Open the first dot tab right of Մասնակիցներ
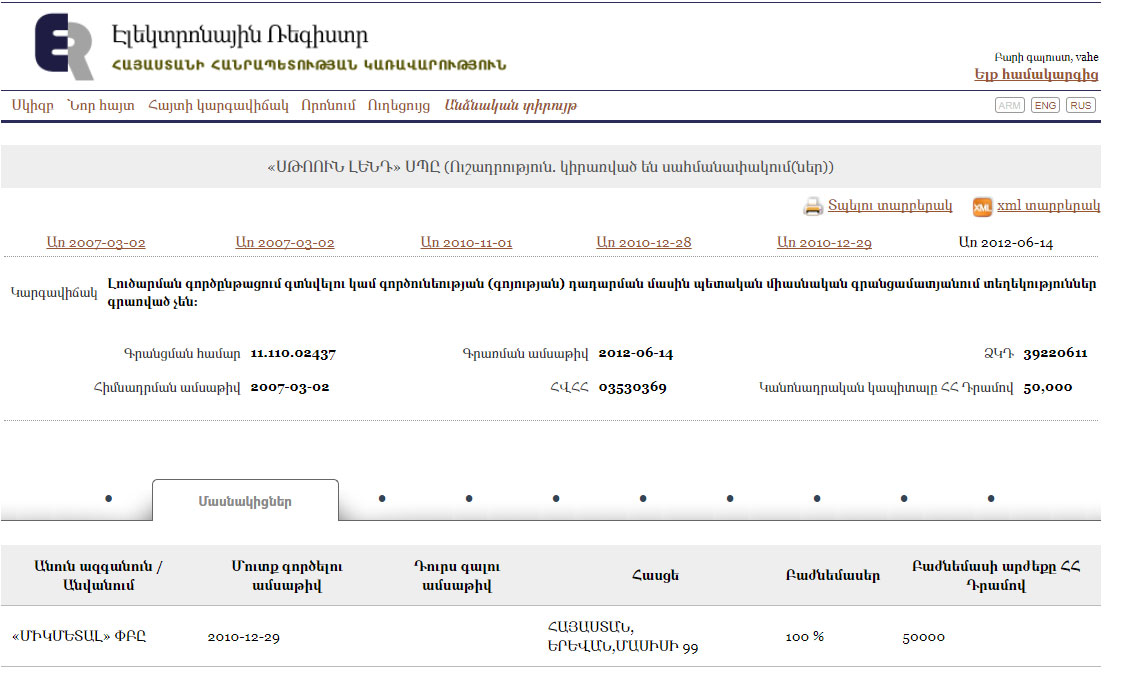Viewport: 1127px width, 680px height. click(x=382, y=498)
